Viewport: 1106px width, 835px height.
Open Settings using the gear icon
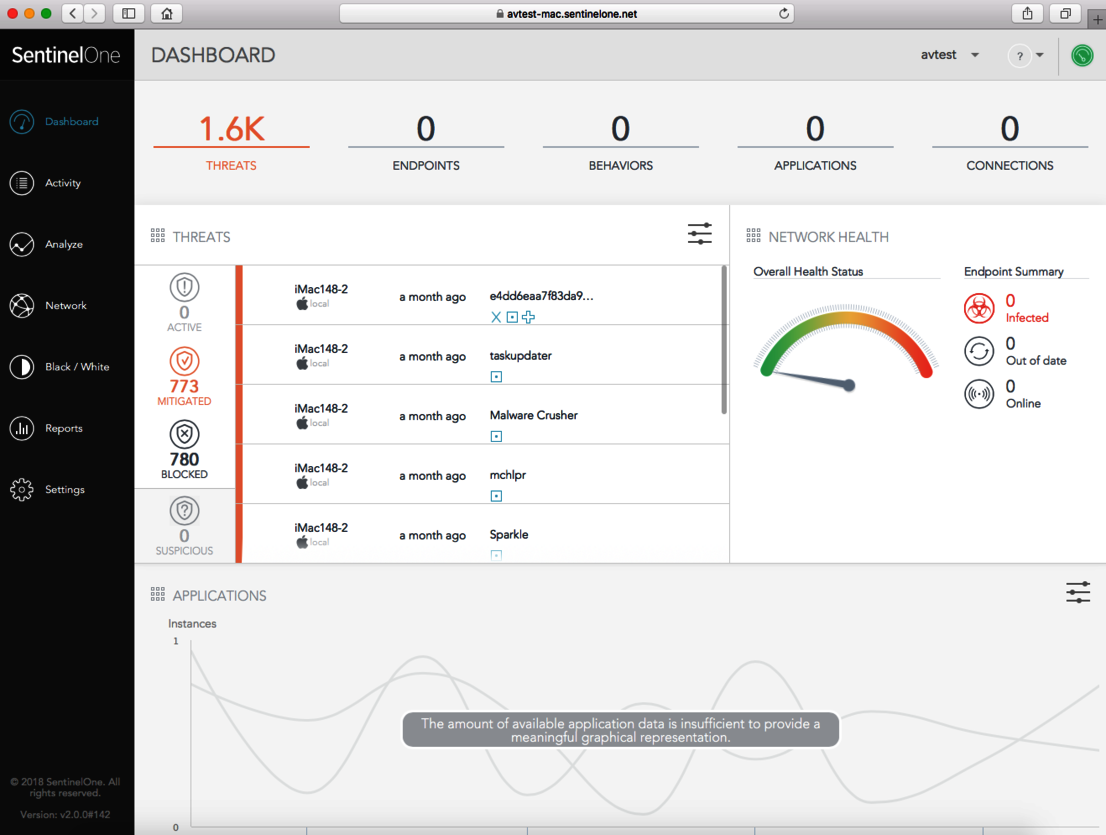coord(21,489)
